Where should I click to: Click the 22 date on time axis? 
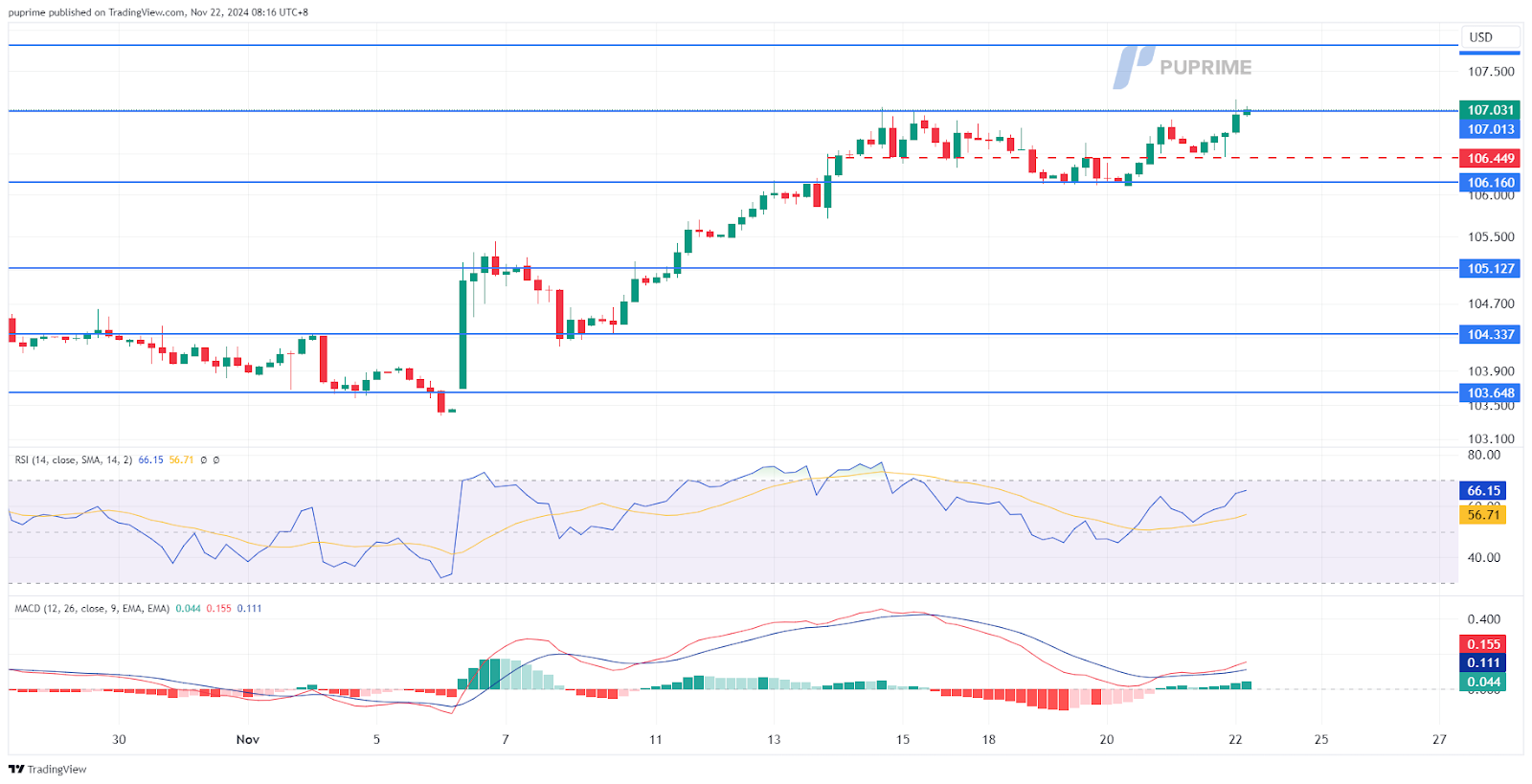(x=1235, y=739)
